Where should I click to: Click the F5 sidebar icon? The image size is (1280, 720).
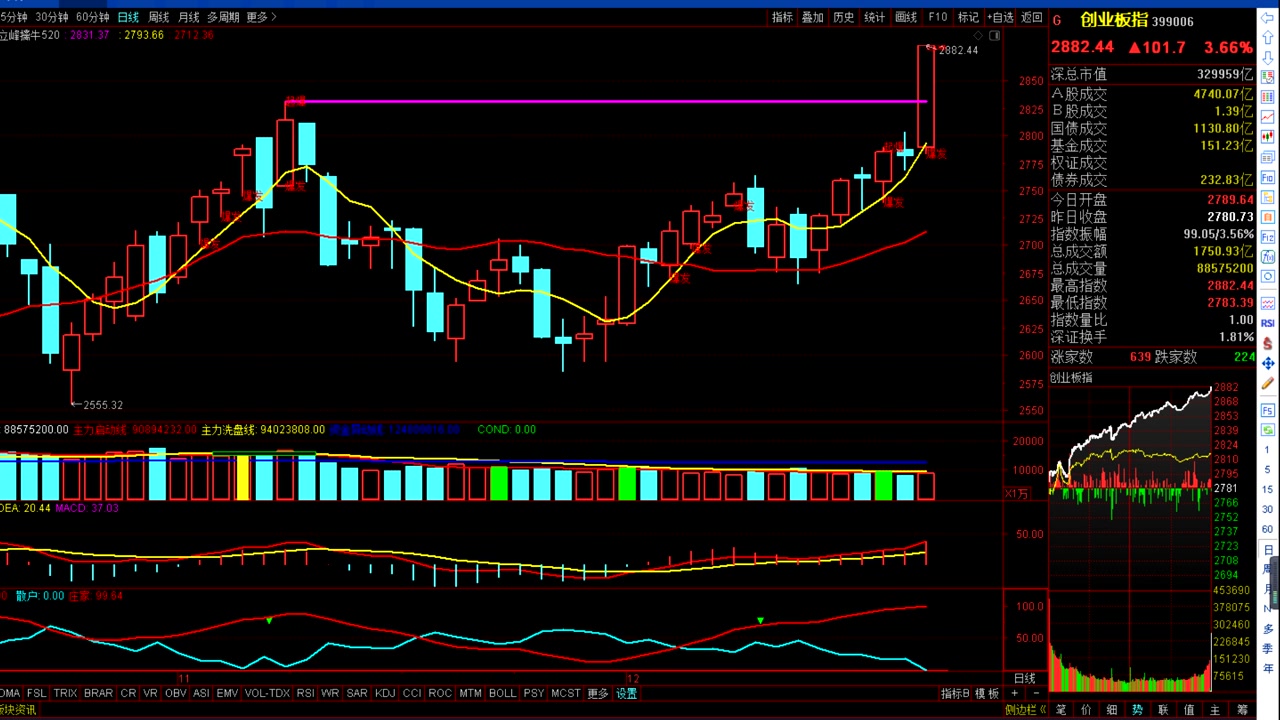1268,410
